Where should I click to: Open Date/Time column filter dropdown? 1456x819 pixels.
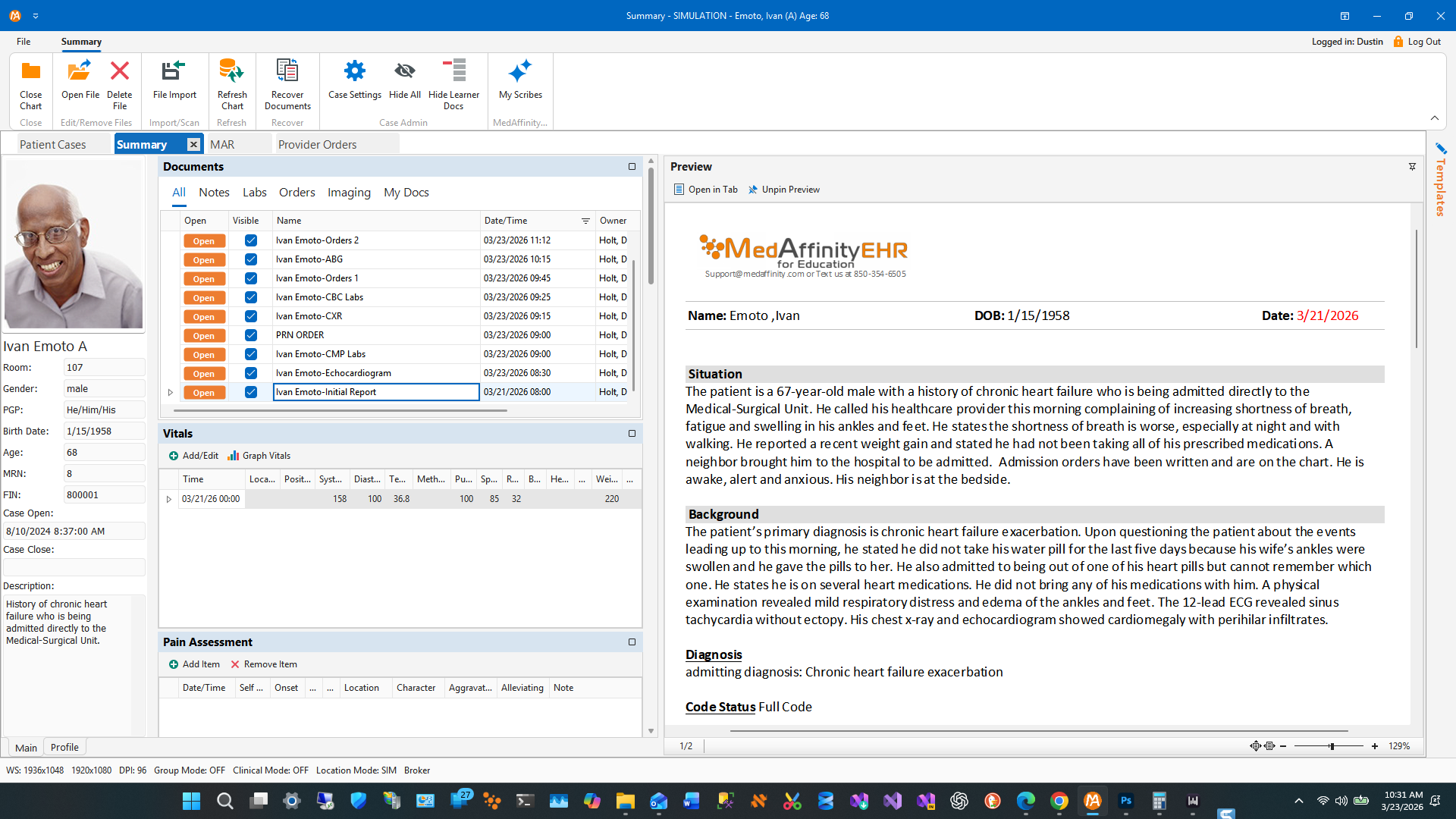click(585, 221)
